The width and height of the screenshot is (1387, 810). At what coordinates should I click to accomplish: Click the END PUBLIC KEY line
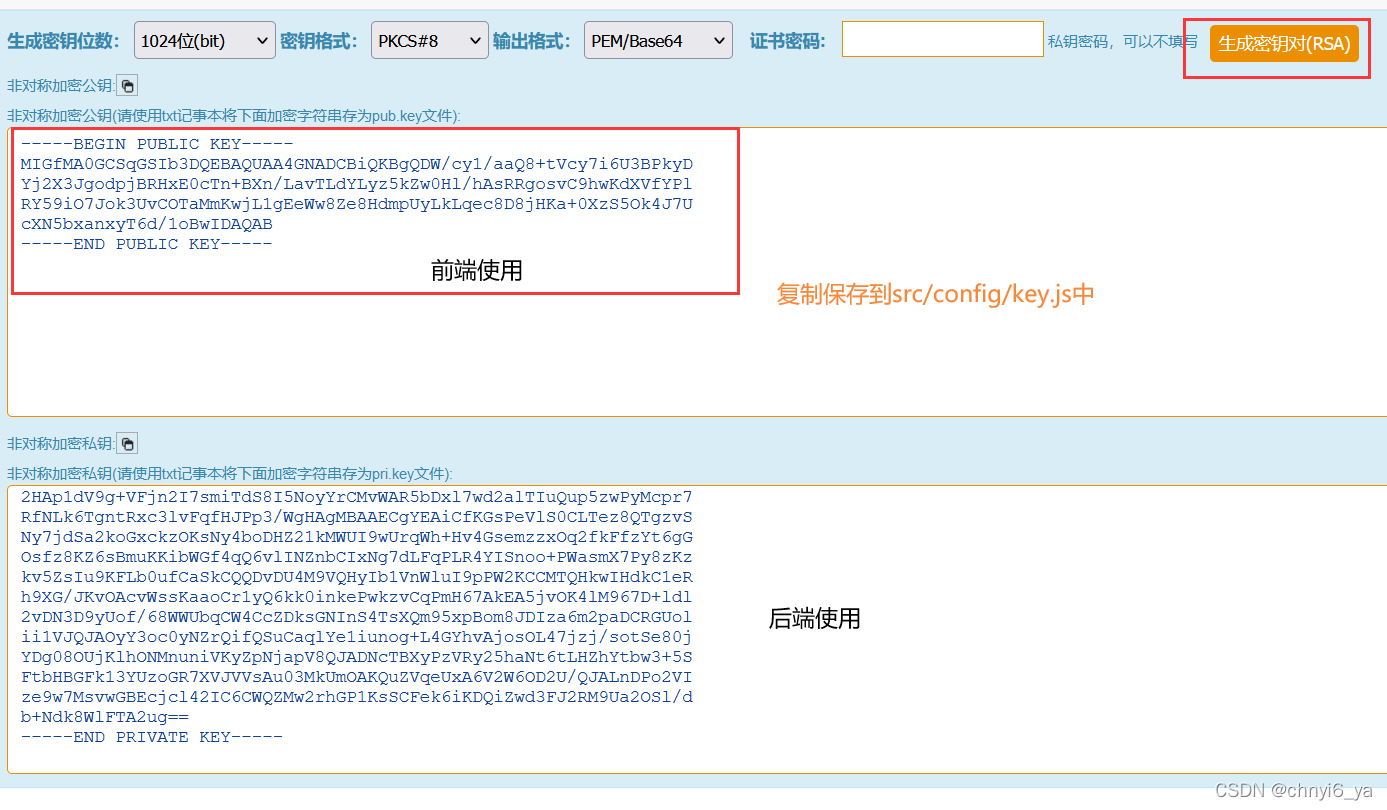click(x=146, y=244)
